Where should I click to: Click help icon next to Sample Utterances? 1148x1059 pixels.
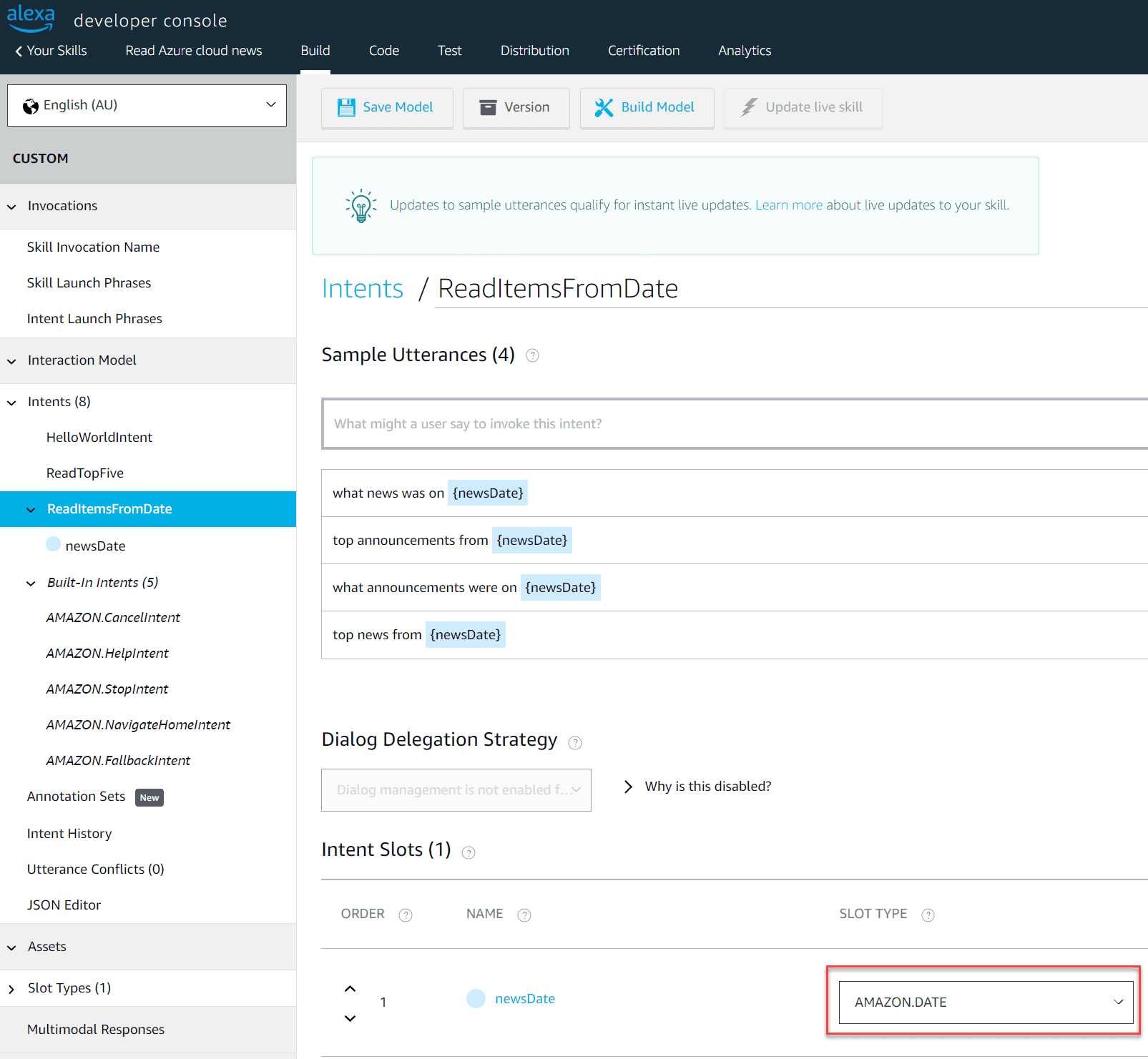click(532, 355)
